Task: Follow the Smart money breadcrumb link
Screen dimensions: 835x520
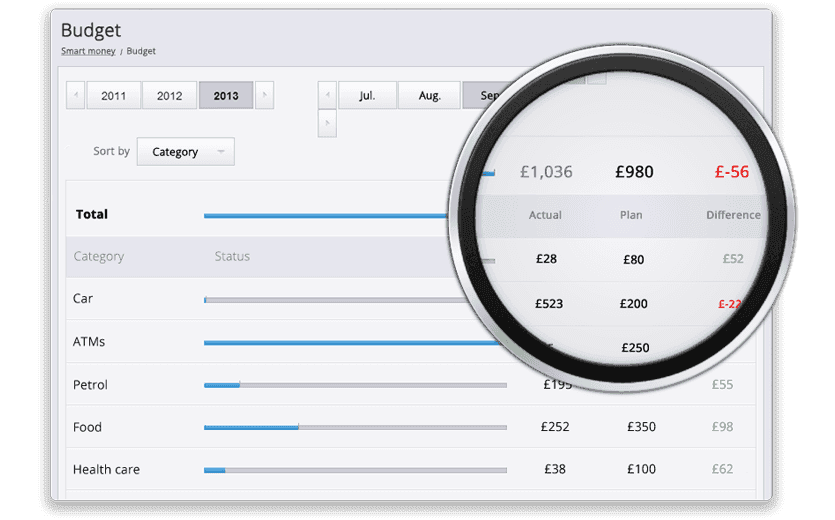Action: coord(88,51)
